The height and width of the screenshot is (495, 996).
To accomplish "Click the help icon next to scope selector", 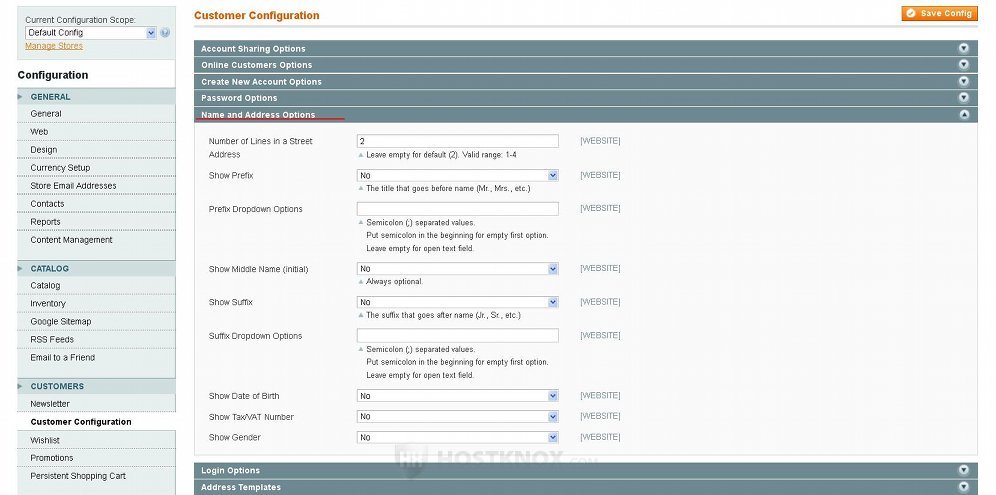I will [165, 32].
